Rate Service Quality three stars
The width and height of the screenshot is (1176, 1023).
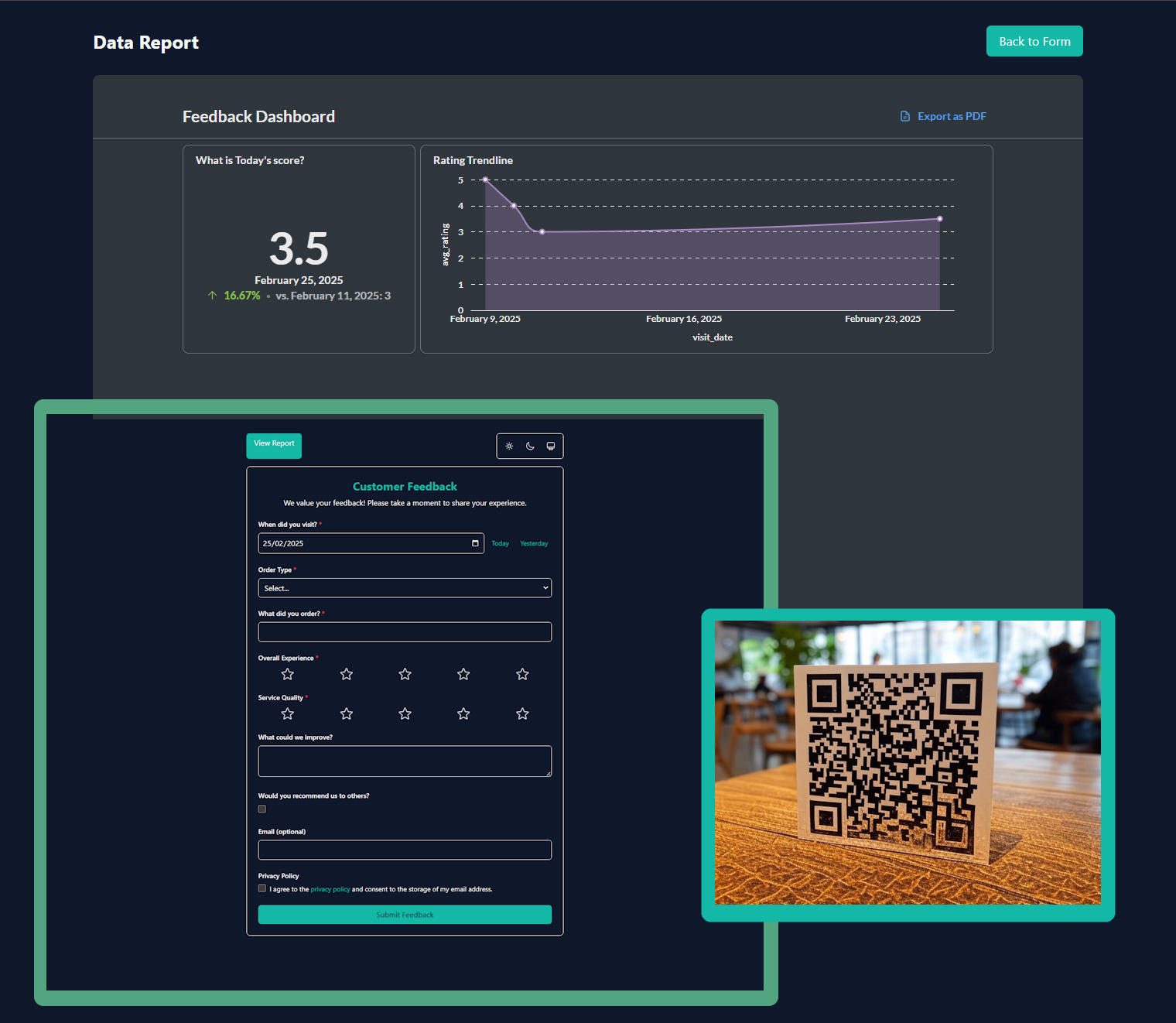pyautogui.click(x=405, y=713)
